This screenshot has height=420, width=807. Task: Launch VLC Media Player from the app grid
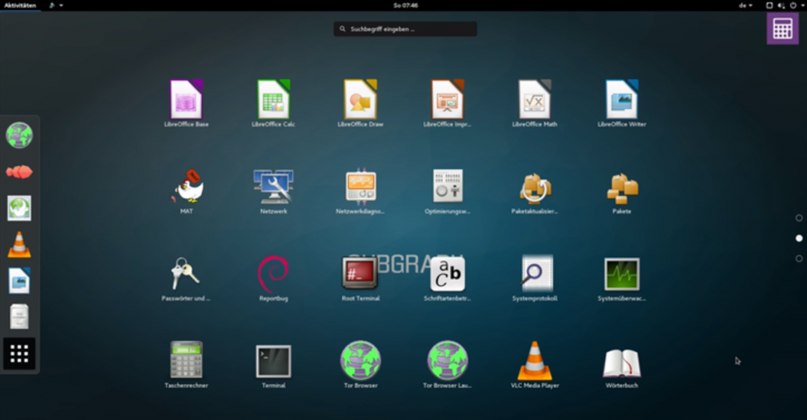534,364
